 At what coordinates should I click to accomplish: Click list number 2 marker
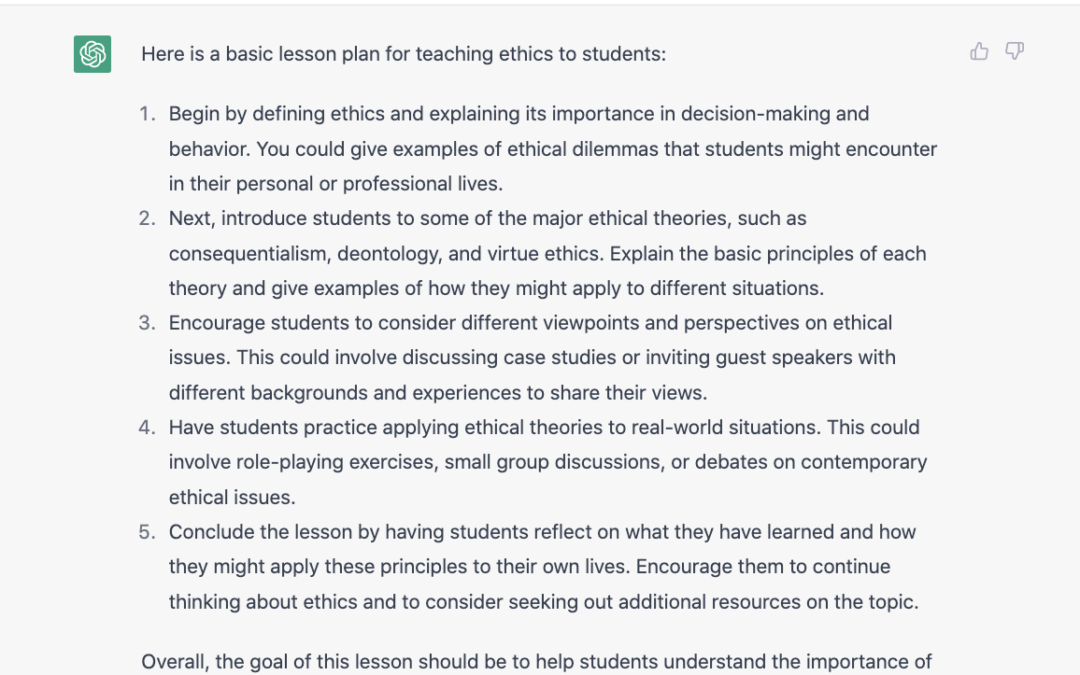point(147,218)
